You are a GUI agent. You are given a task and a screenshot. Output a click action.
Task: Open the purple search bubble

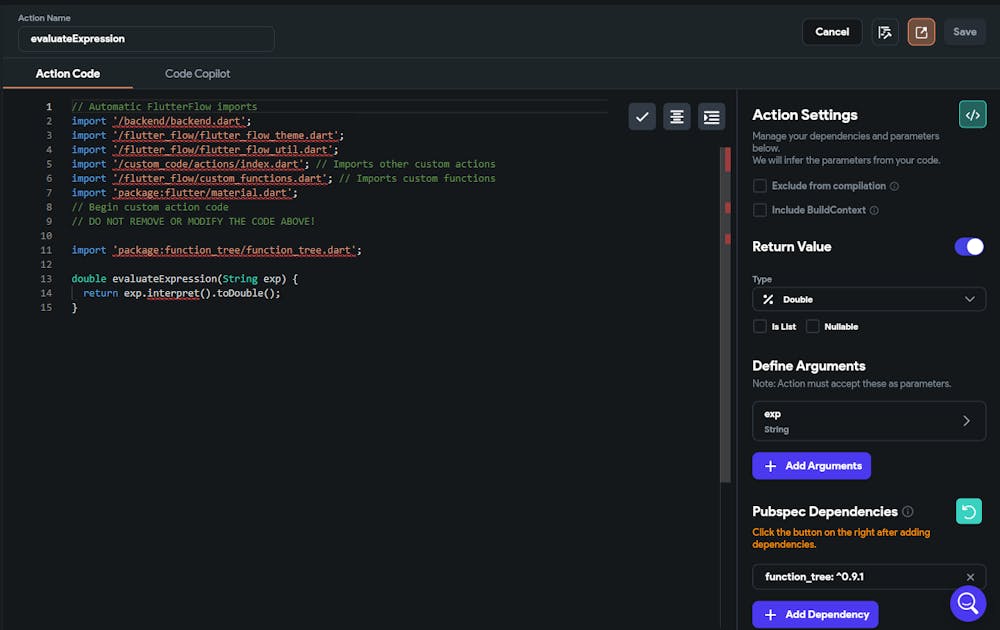click(967, 603)
